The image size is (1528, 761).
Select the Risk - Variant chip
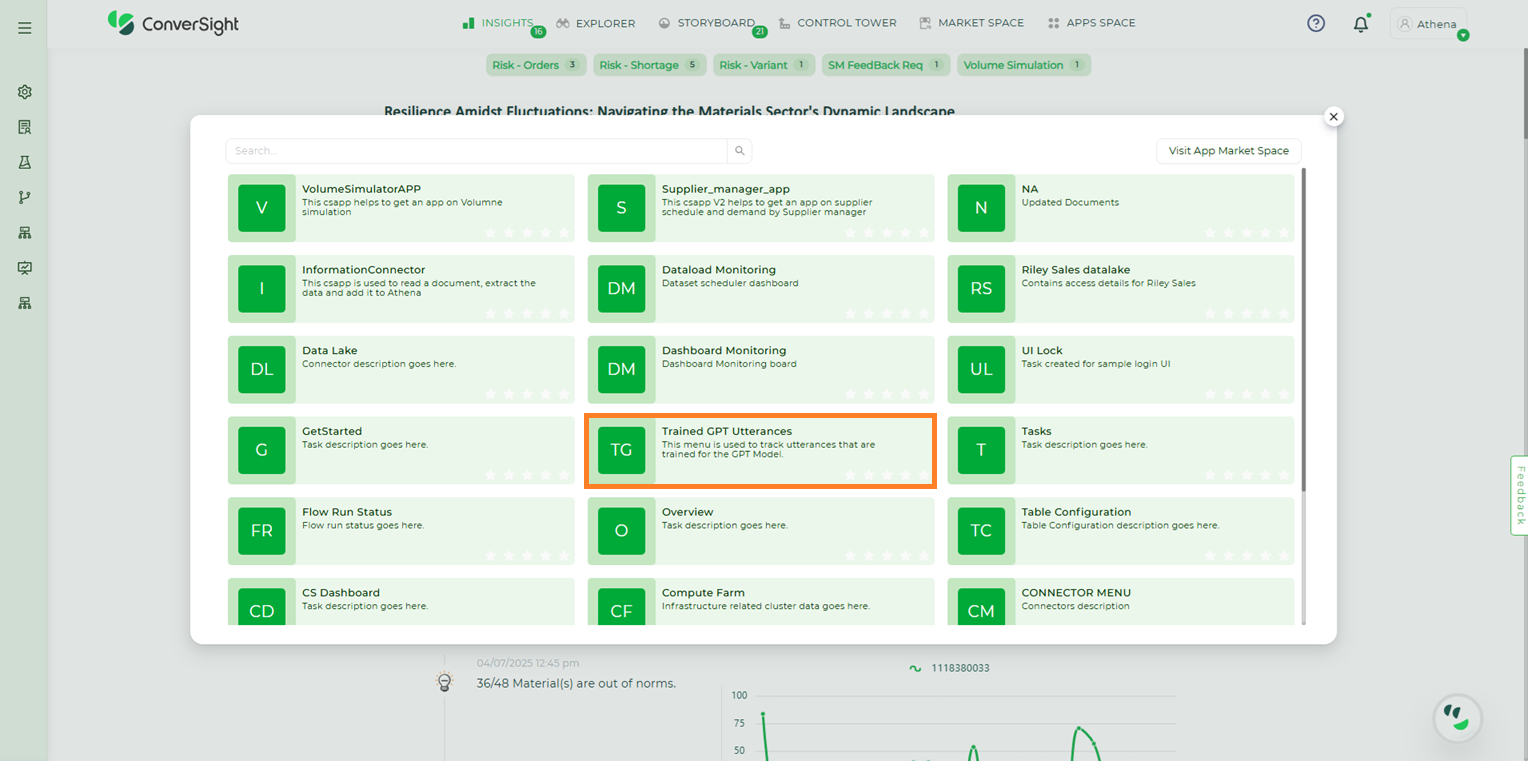pyautogui.click(x=764, y=65)
